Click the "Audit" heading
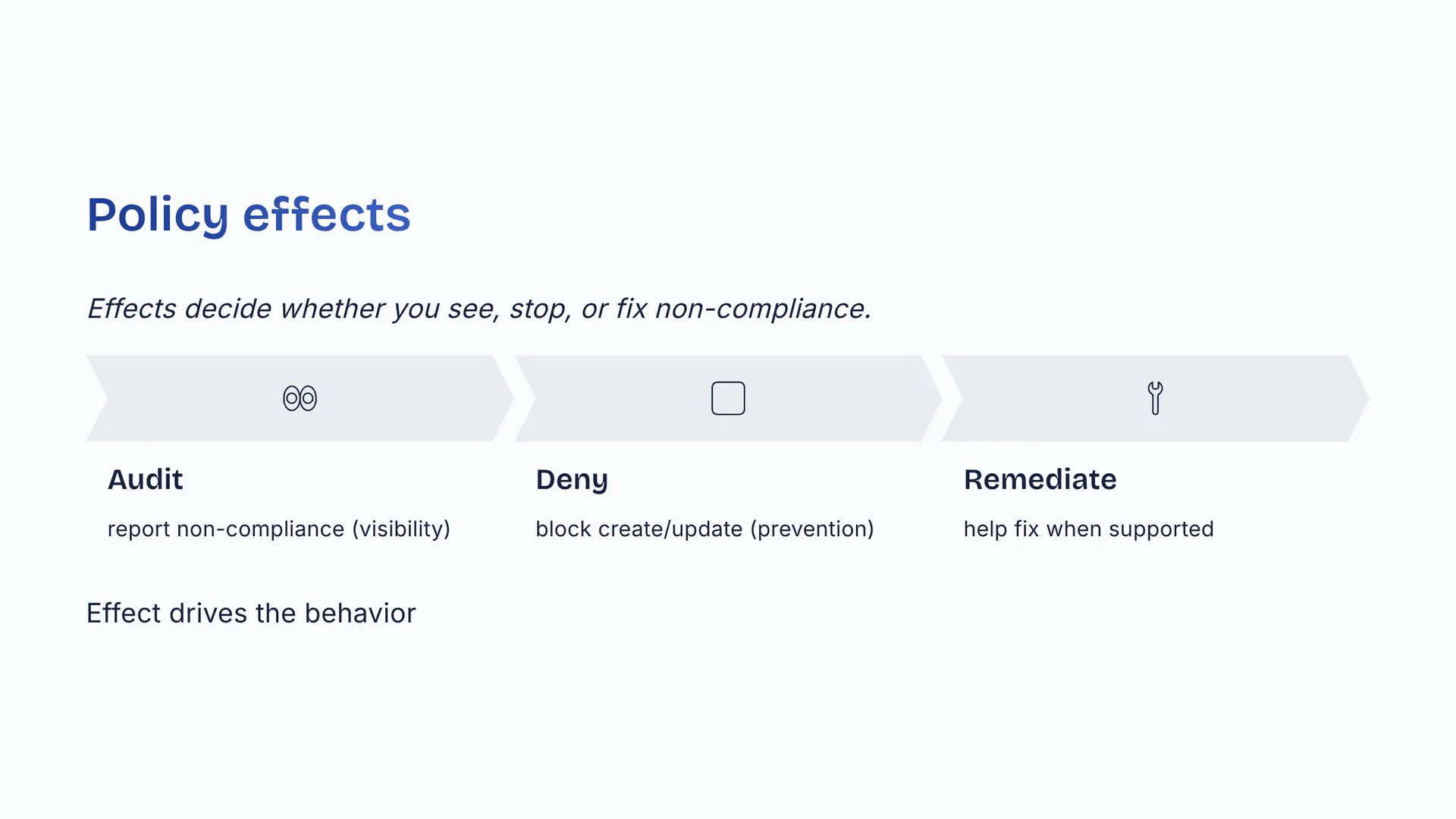1456x819 pixels. point(145,479)
